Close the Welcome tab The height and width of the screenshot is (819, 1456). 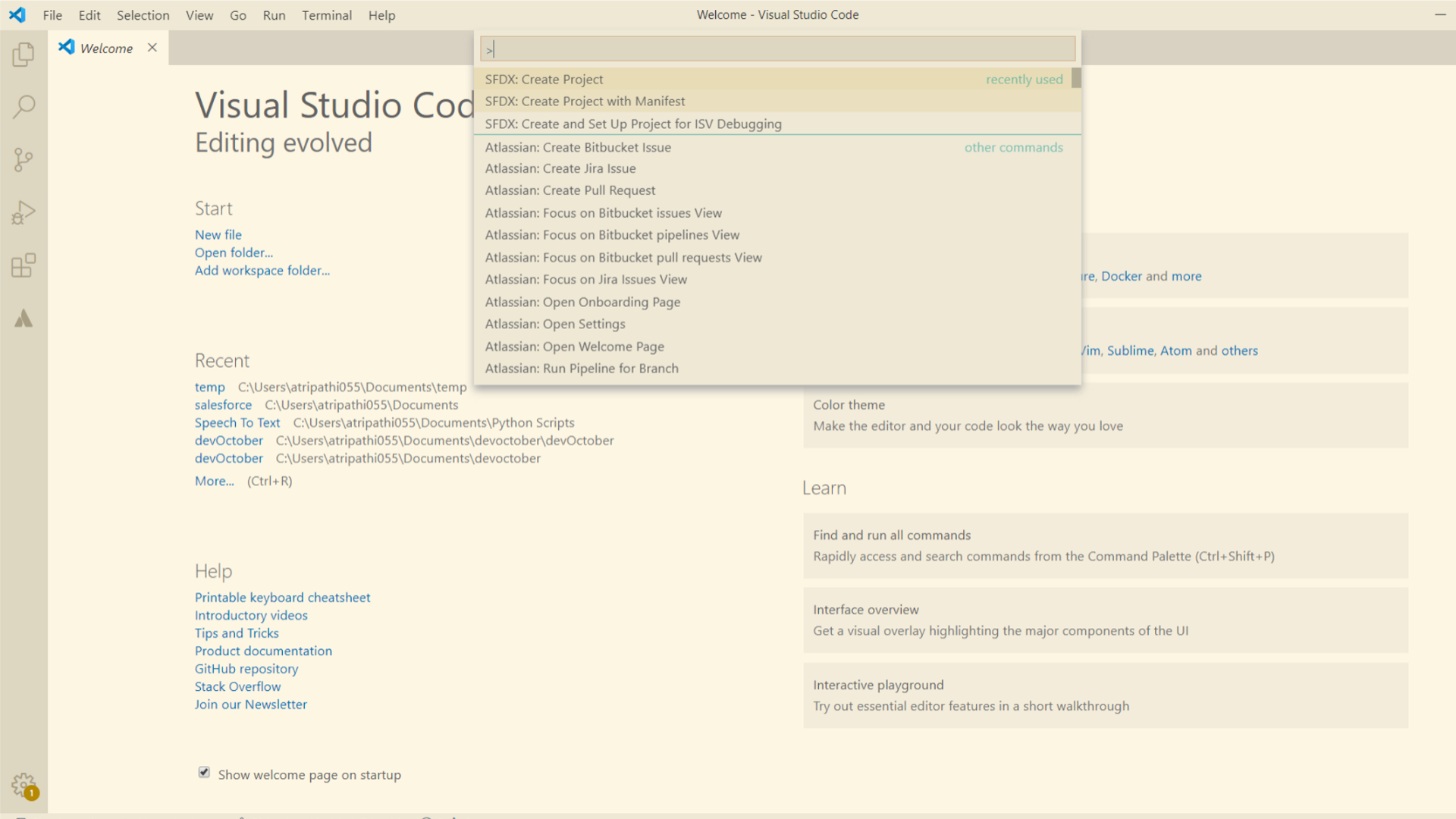pos(152,48)
